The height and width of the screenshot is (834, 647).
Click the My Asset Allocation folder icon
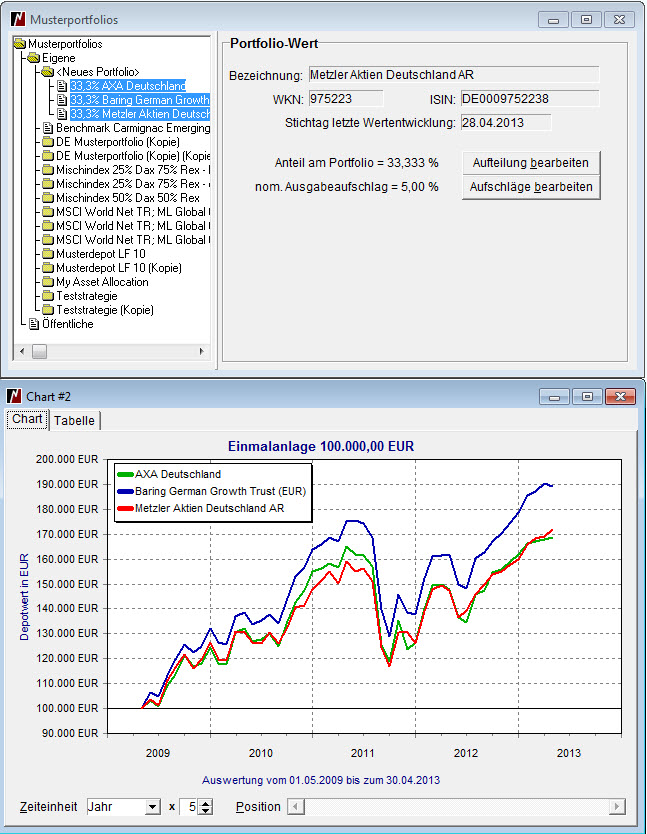click(48, 282)
